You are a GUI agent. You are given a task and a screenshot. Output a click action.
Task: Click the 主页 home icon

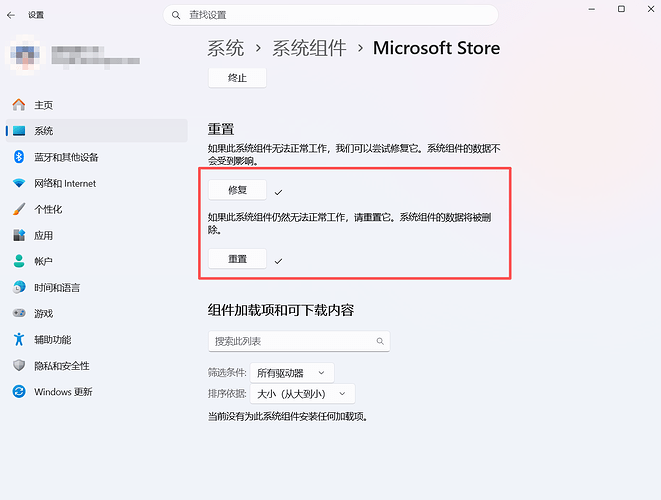point(19,105)
